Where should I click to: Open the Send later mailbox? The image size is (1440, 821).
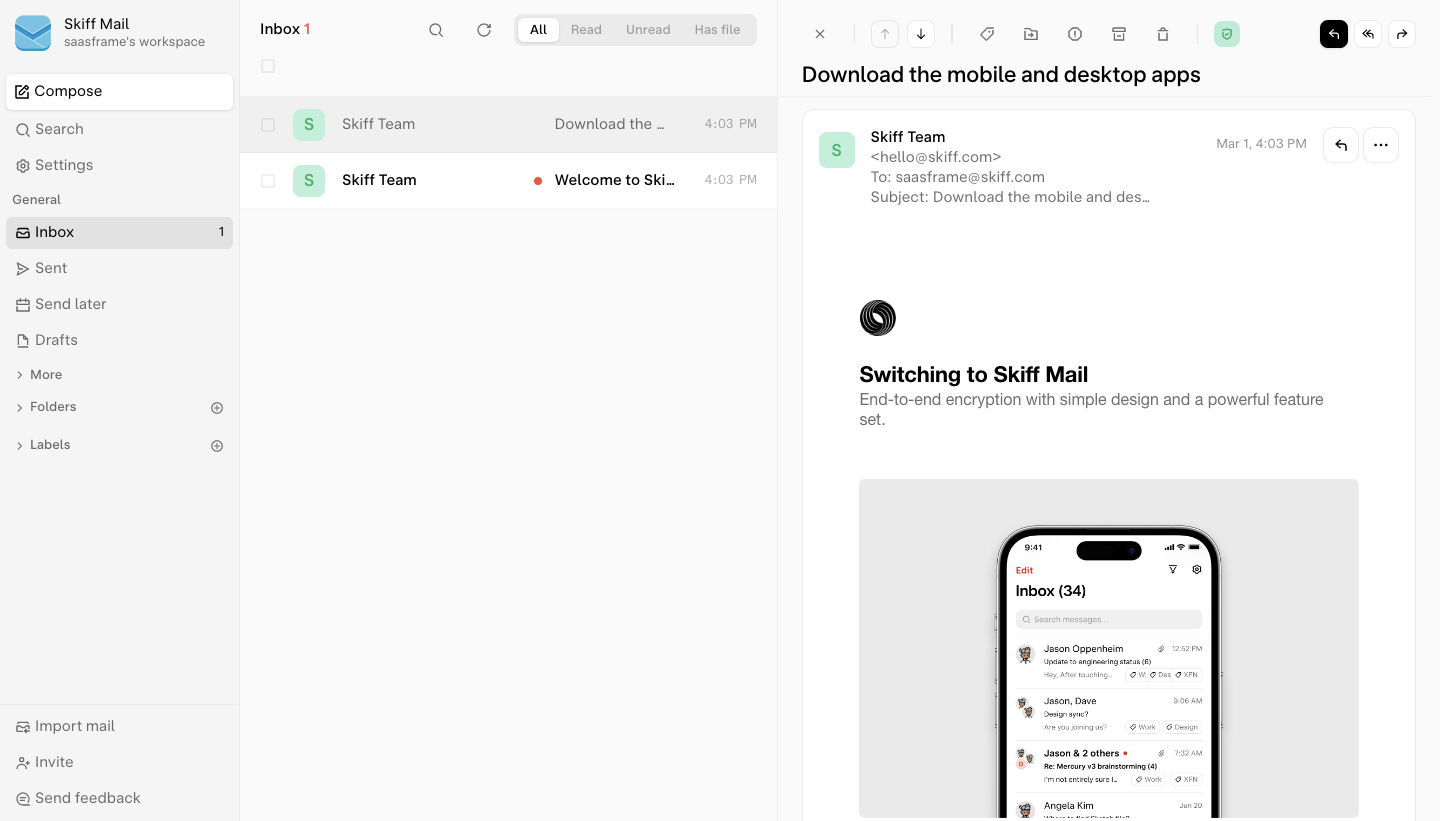point(120,304)
